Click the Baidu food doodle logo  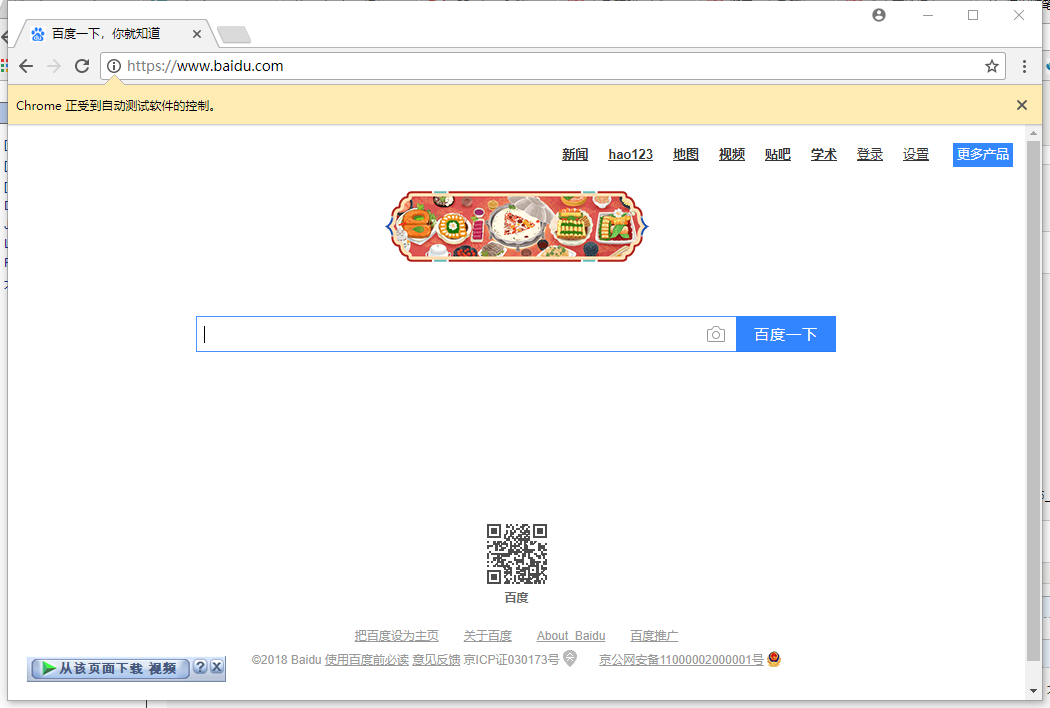[517, 226]
